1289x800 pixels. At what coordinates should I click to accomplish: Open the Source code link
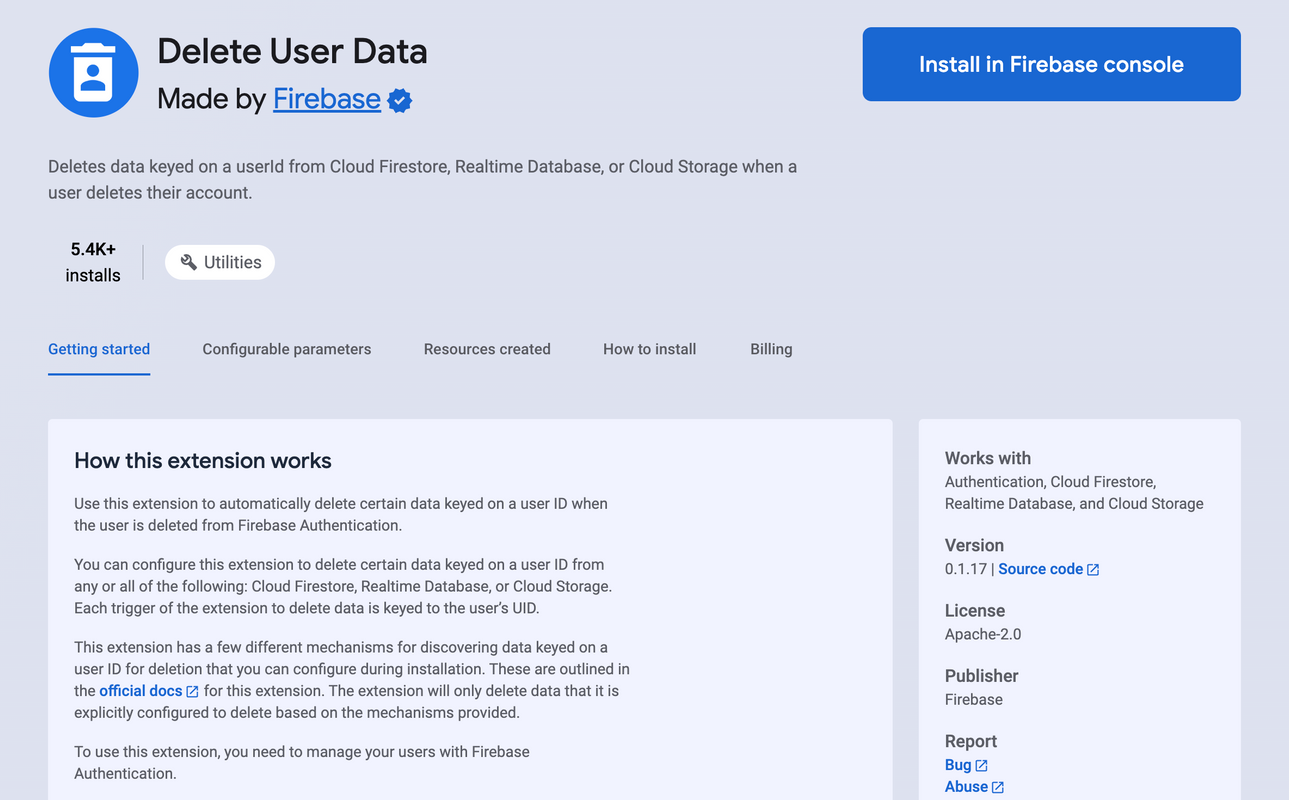pyautogui.click(x=1040, y=569)
